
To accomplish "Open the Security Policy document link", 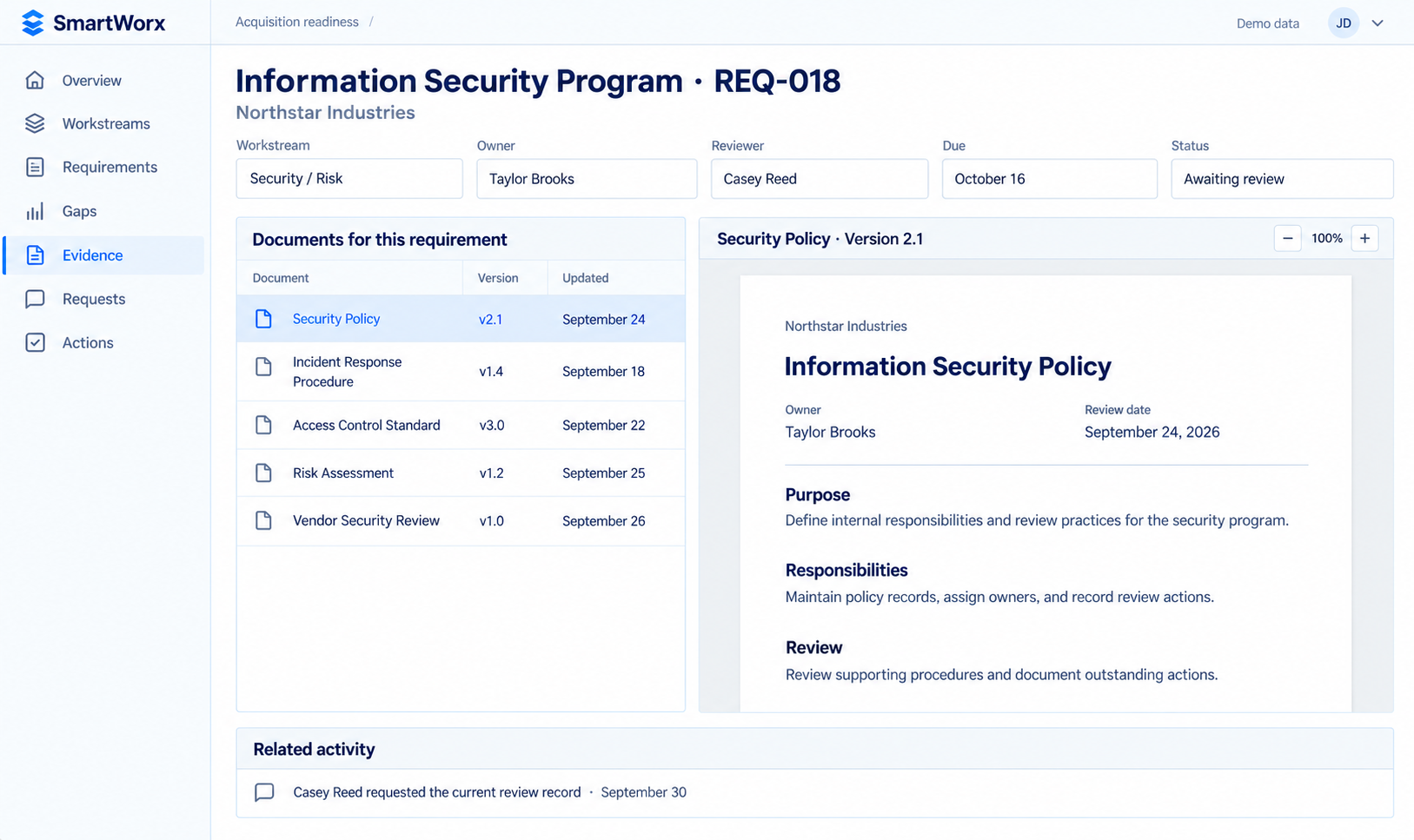I will coord(336,319).
